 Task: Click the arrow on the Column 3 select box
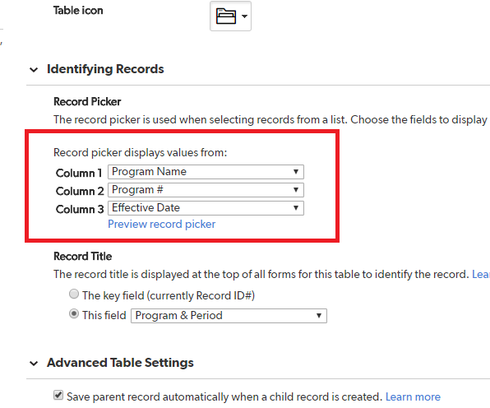tap(296, 208)
